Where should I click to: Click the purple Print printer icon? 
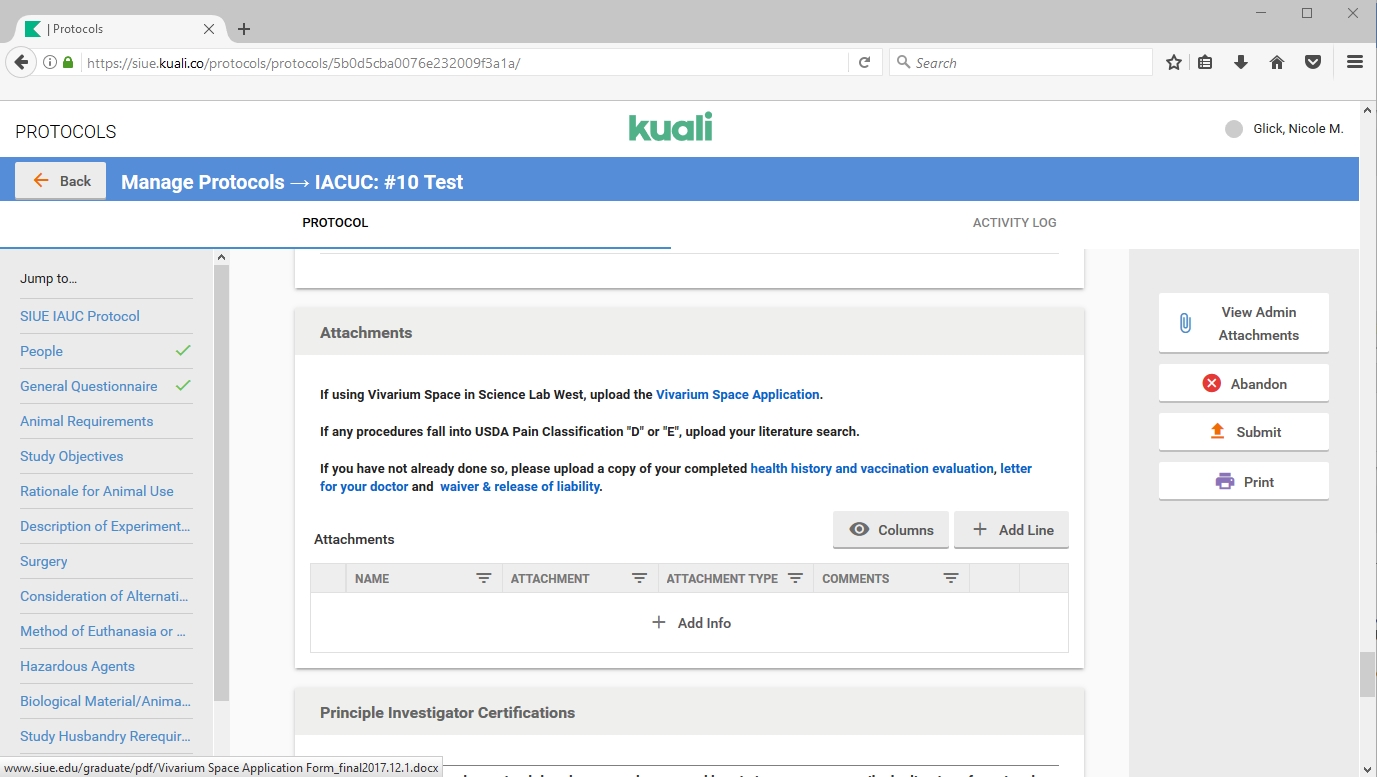tap(1224, 481)
